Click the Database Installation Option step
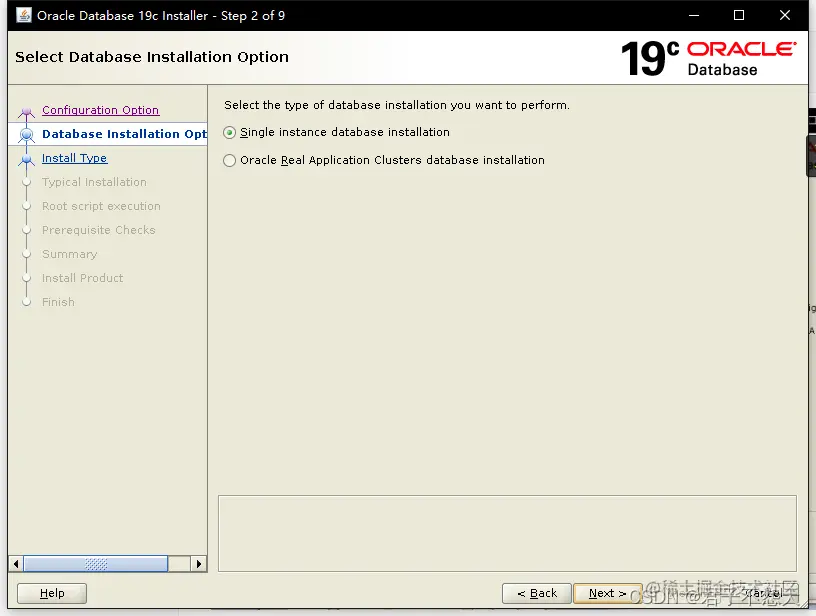 [124, 134]
